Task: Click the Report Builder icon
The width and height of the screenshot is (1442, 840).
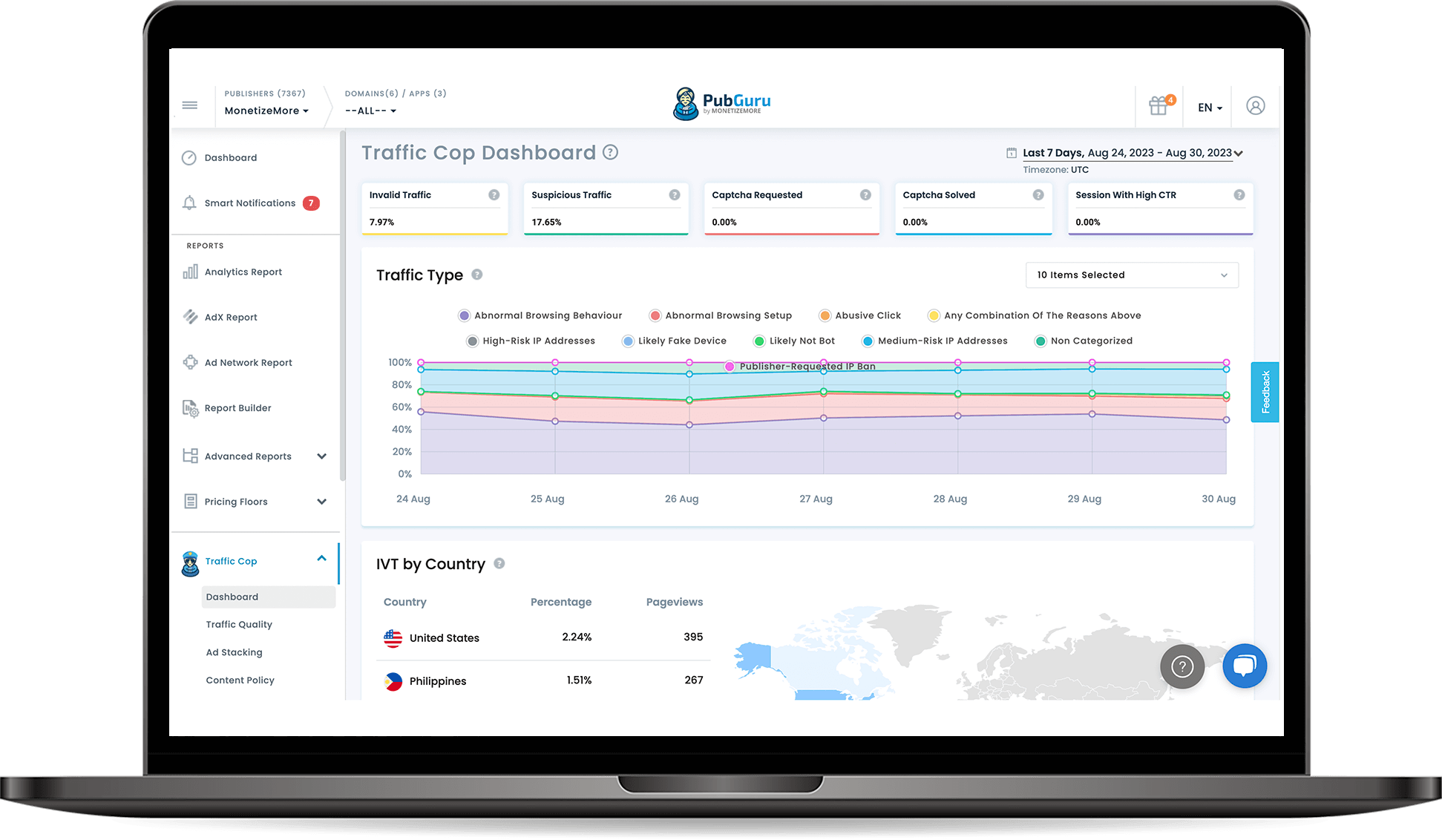Action: [190, 408]
